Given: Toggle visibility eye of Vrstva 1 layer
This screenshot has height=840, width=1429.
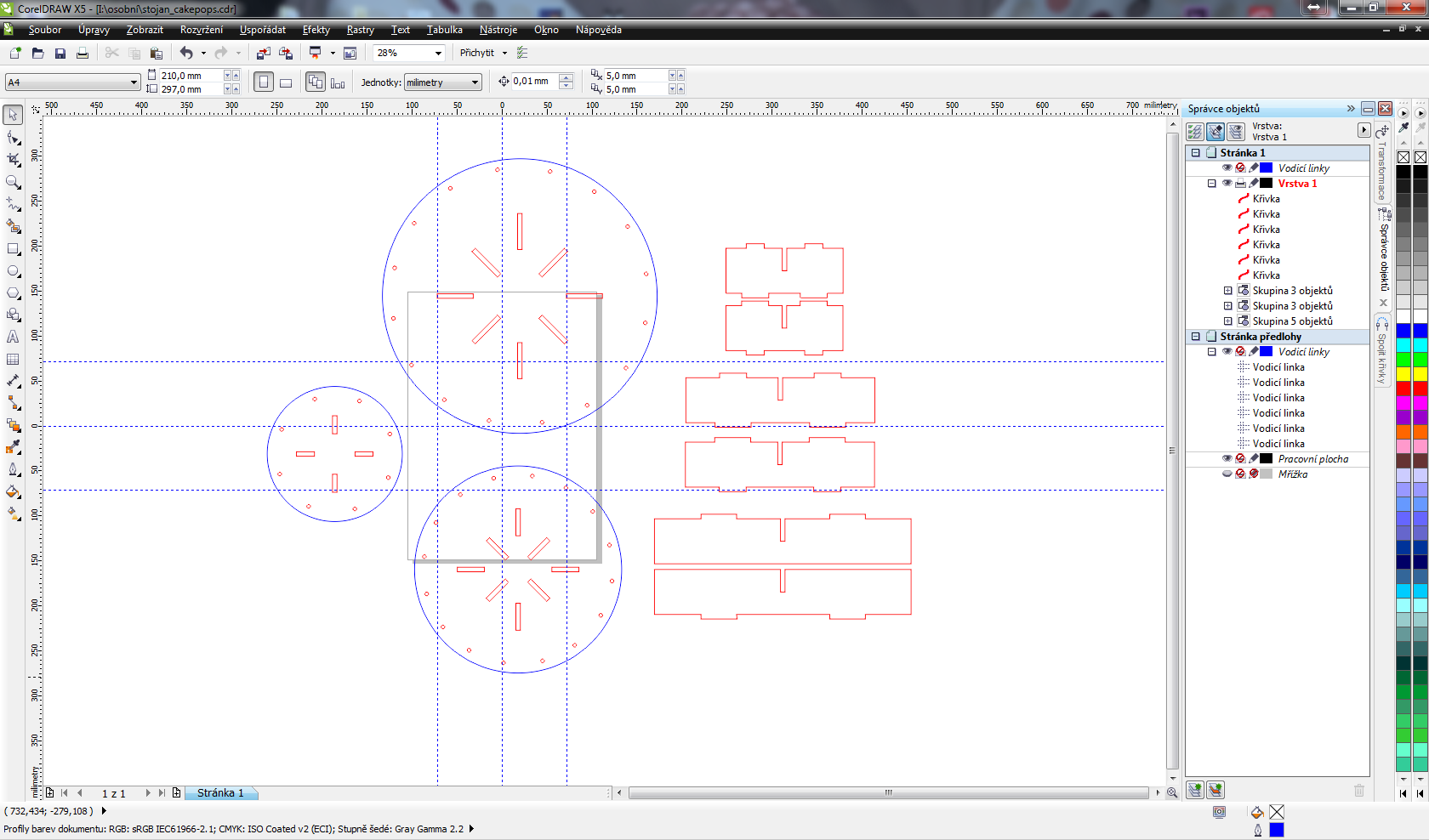Looking at the screenshot, I should 1227,184.
